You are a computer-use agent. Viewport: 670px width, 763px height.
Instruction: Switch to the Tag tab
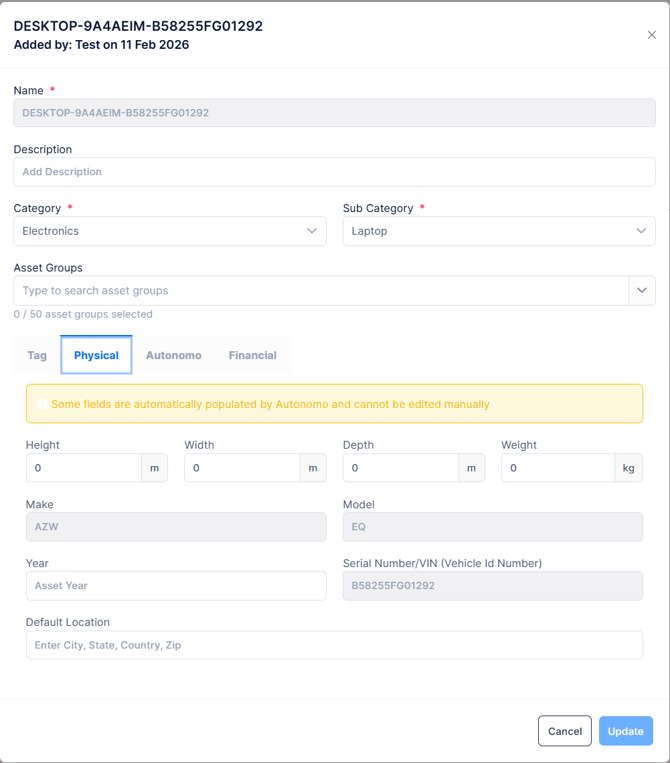pos(37,355)
